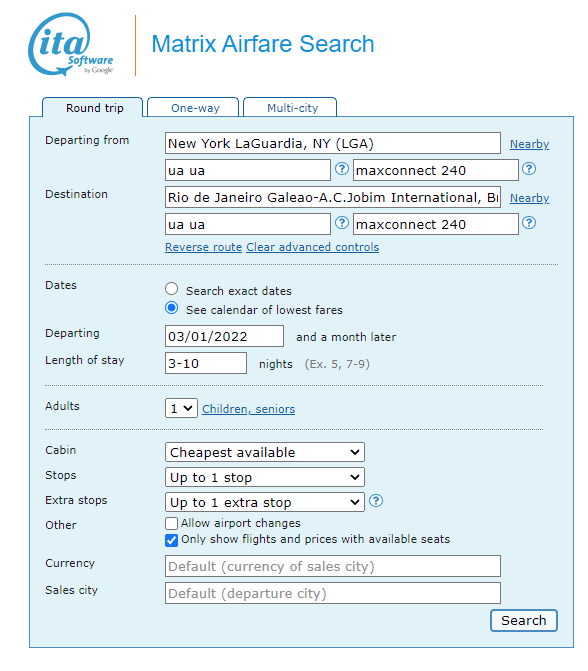This screenshot has width=588, height=671.
Task: Click the Search button
Action: coord(524,621)
